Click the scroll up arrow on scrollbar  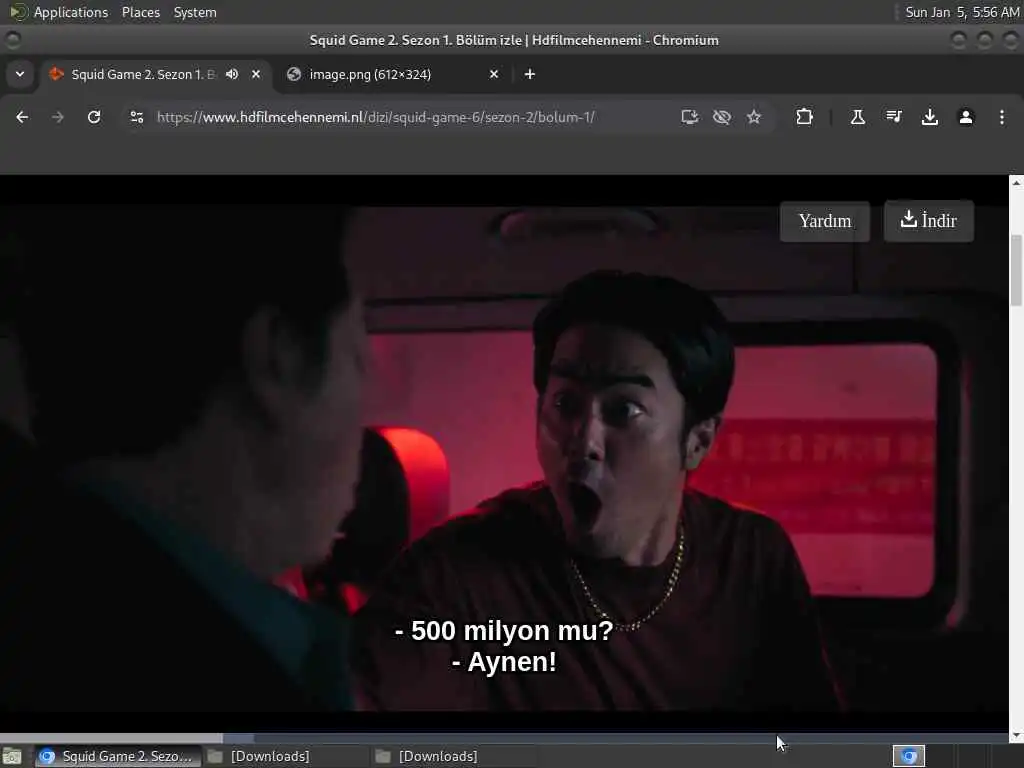coord(1016,183)
